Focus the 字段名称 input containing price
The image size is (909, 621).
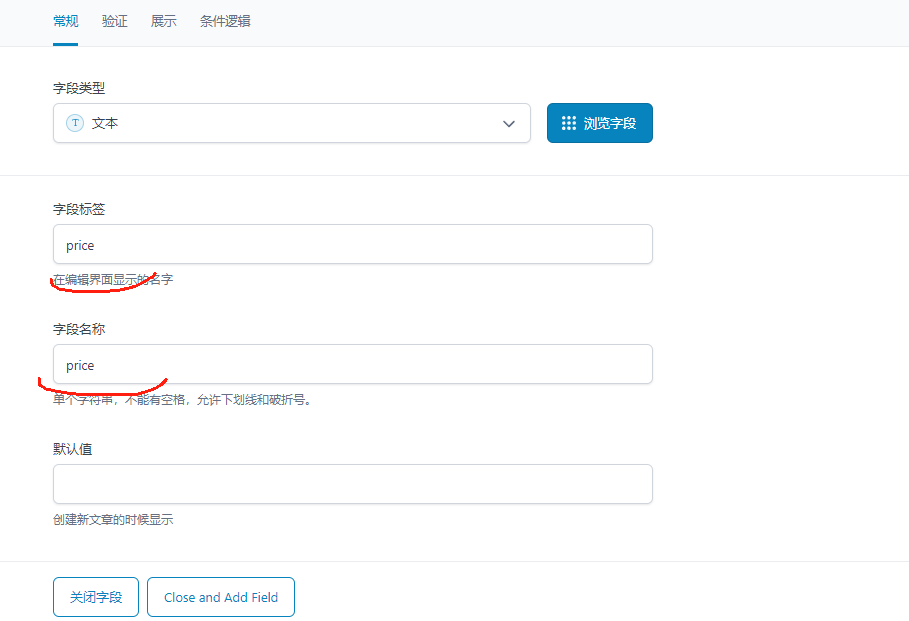click(352, 364)
